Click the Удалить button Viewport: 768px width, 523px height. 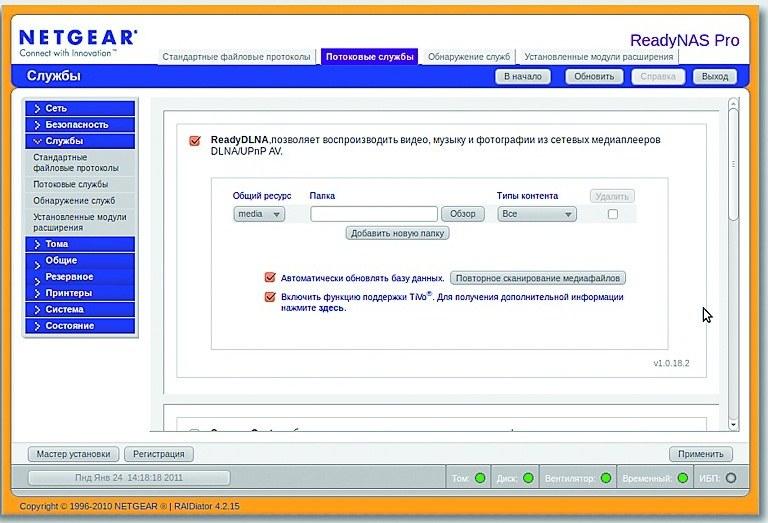tap(612, 196)
